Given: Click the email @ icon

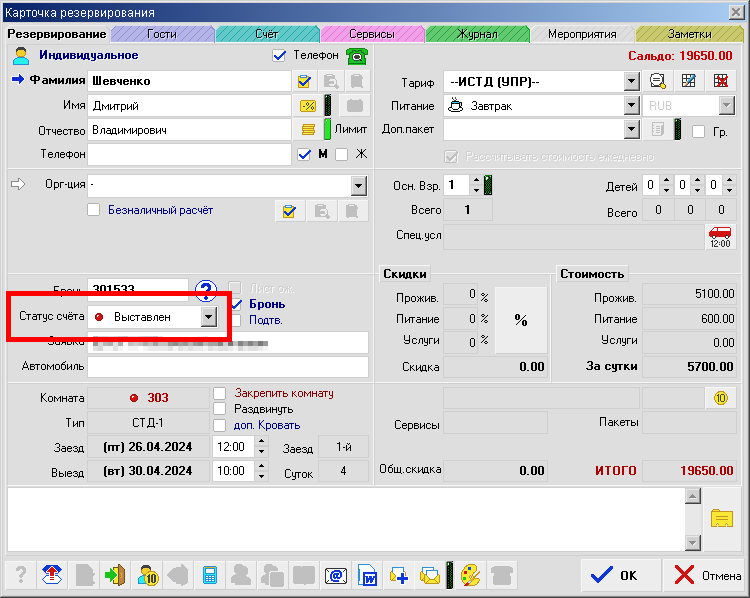Looking at the screenshot, I should (x=335, y=575).
